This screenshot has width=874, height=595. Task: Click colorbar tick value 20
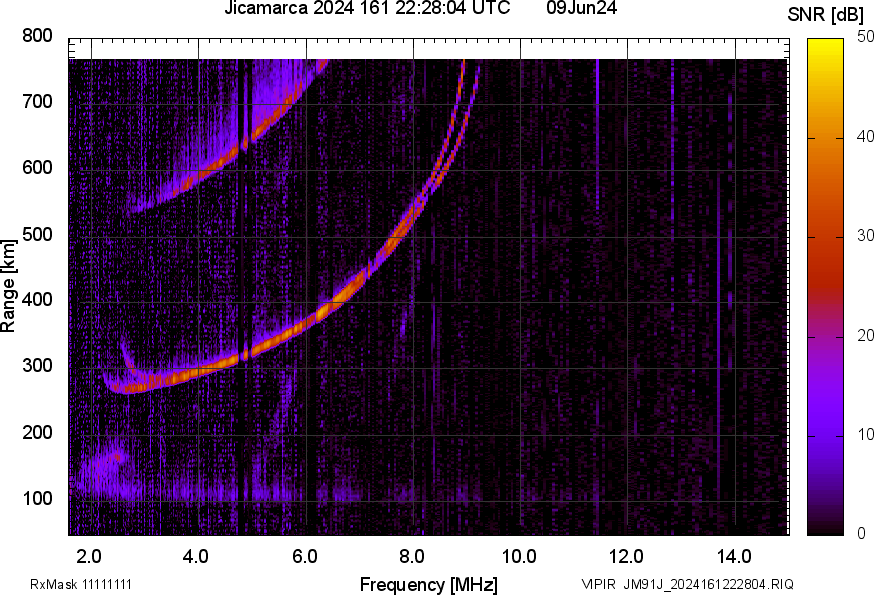point(865,335)
